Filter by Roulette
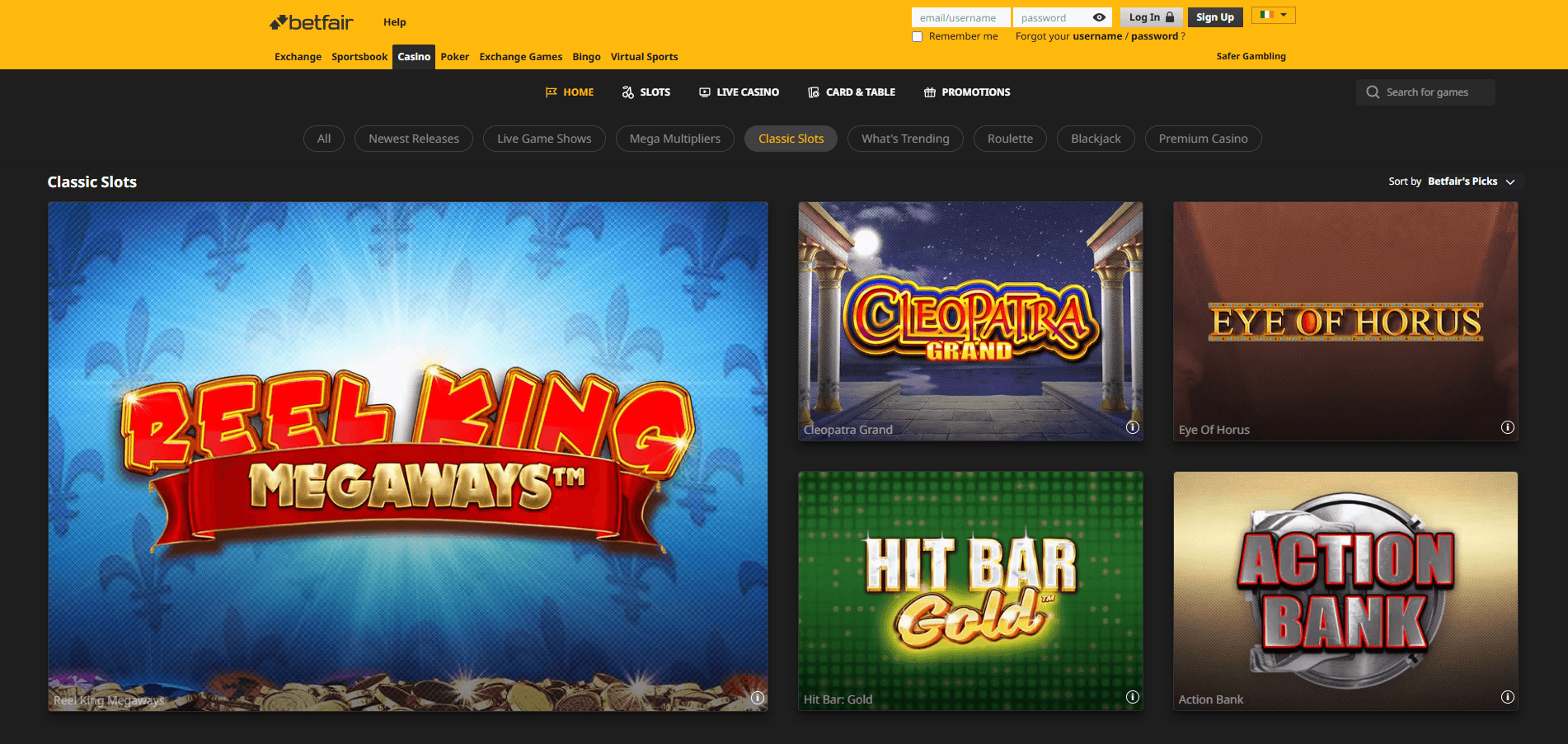Image resolution: width=1568 pixels, height=744 pixels. (x=1010, y=139)
